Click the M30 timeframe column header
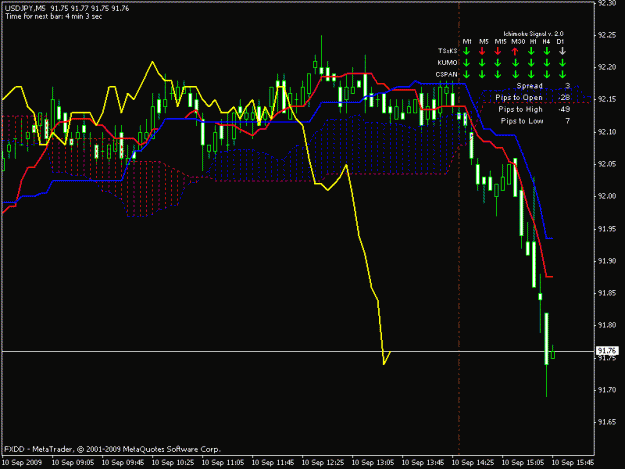The image size is (625, 469). (518, 41)
